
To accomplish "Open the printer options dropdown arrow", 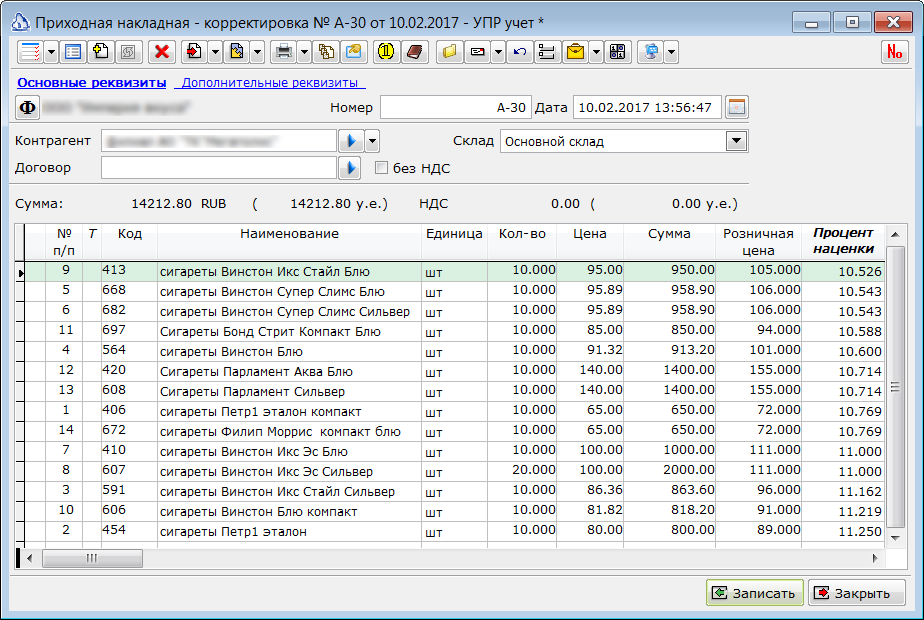I will [304, 52].
